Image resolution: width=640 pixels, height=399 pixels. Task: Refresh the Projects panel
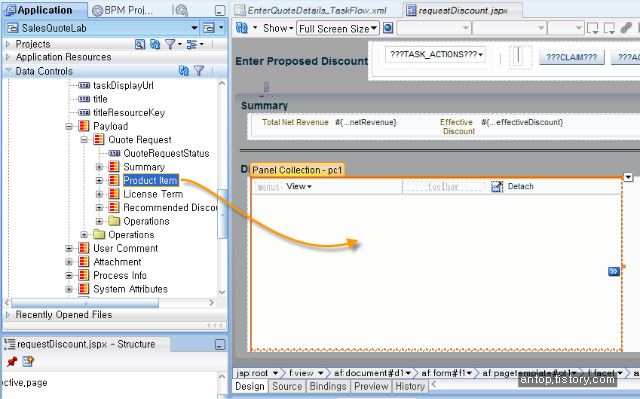coord(155,44)
